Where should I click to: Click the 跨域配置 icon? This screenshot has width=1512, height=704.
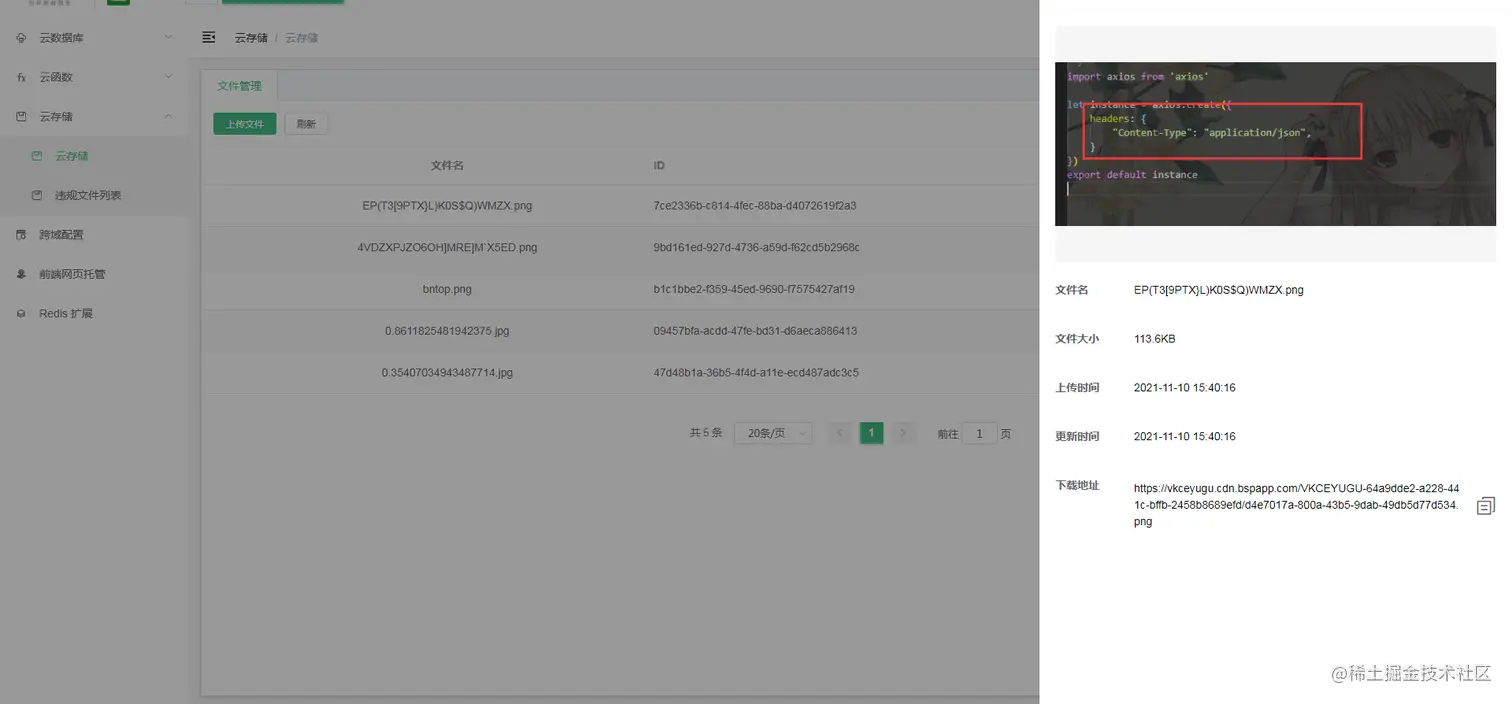tap(22, 235)
